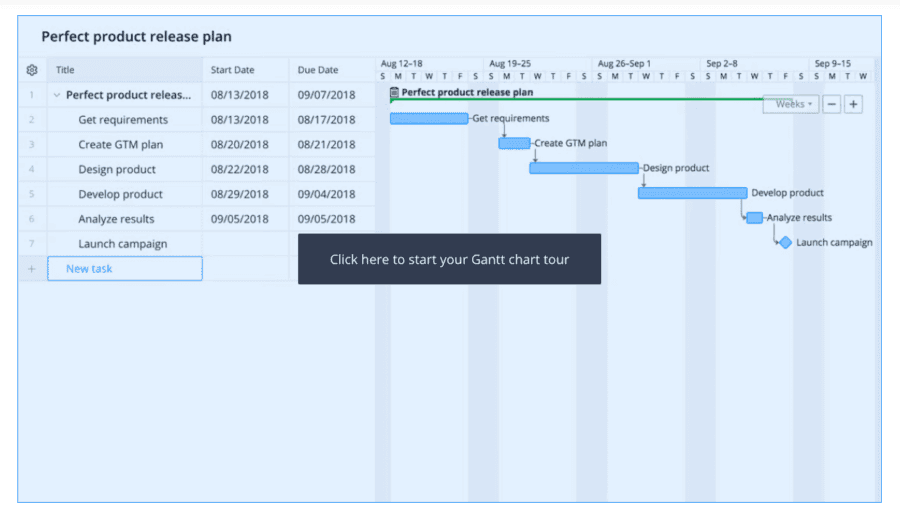Viewport: 900px width, 510px height.
Task: Select the Analyze results Gantt bar
Action: [x=754, y=218]
